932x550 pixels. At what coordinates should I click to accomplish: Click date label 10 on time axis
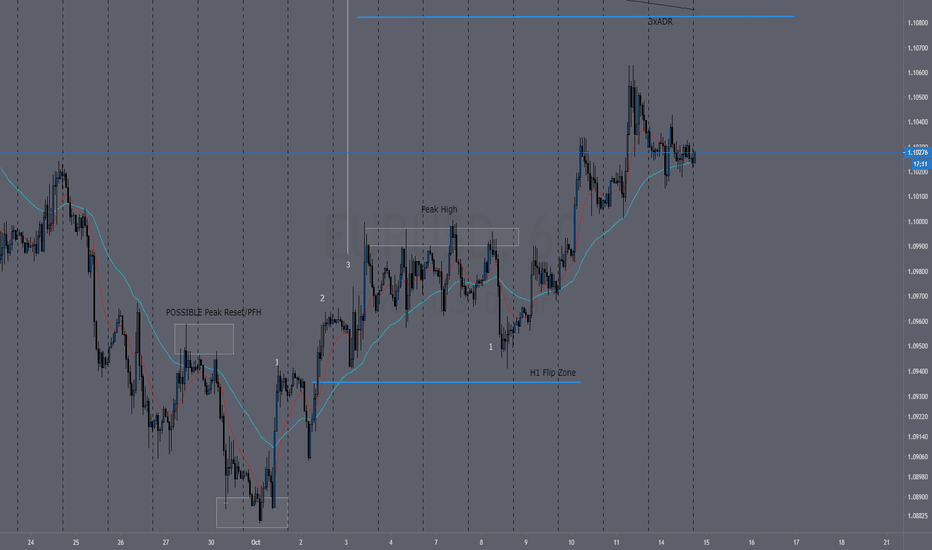(x=571, y=542)
